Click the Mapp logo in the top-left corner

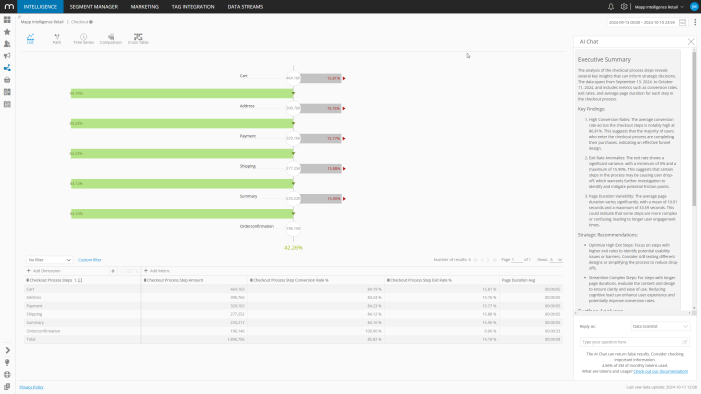pyautogui.click(x=9, y=6)
